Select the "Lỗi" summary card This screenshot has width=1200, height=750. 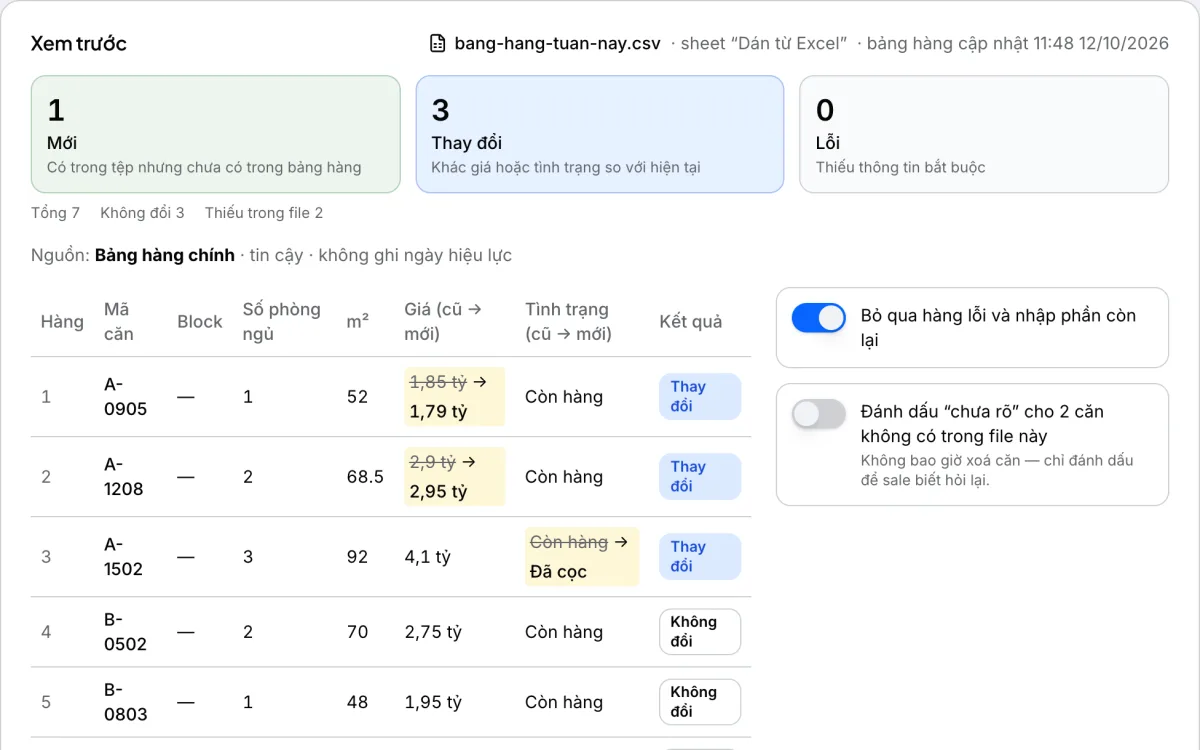pos(984,134)
